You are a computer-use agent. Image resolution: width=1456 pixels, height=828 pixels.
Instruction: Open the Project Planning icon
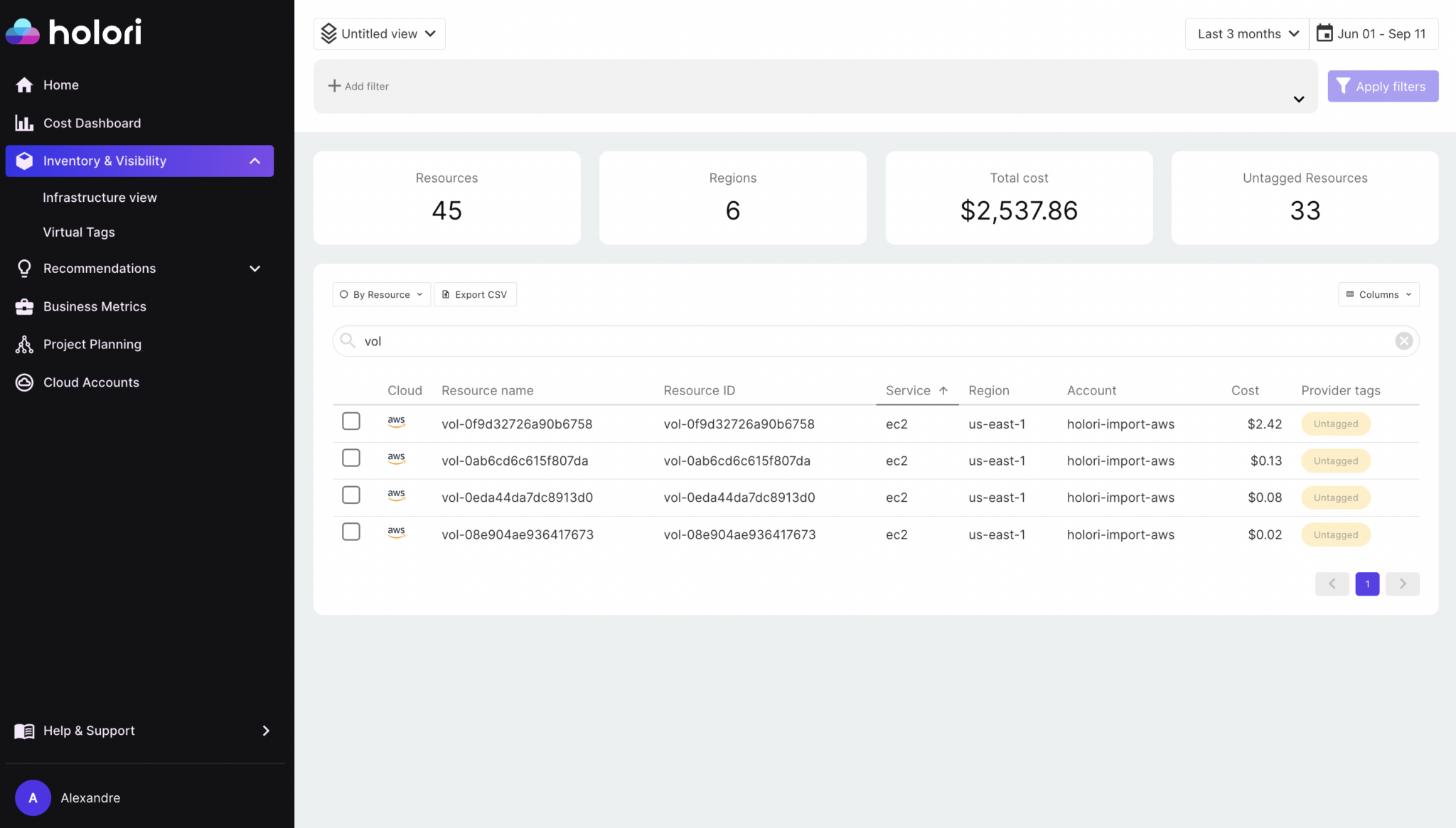click(x=24, y=344)
